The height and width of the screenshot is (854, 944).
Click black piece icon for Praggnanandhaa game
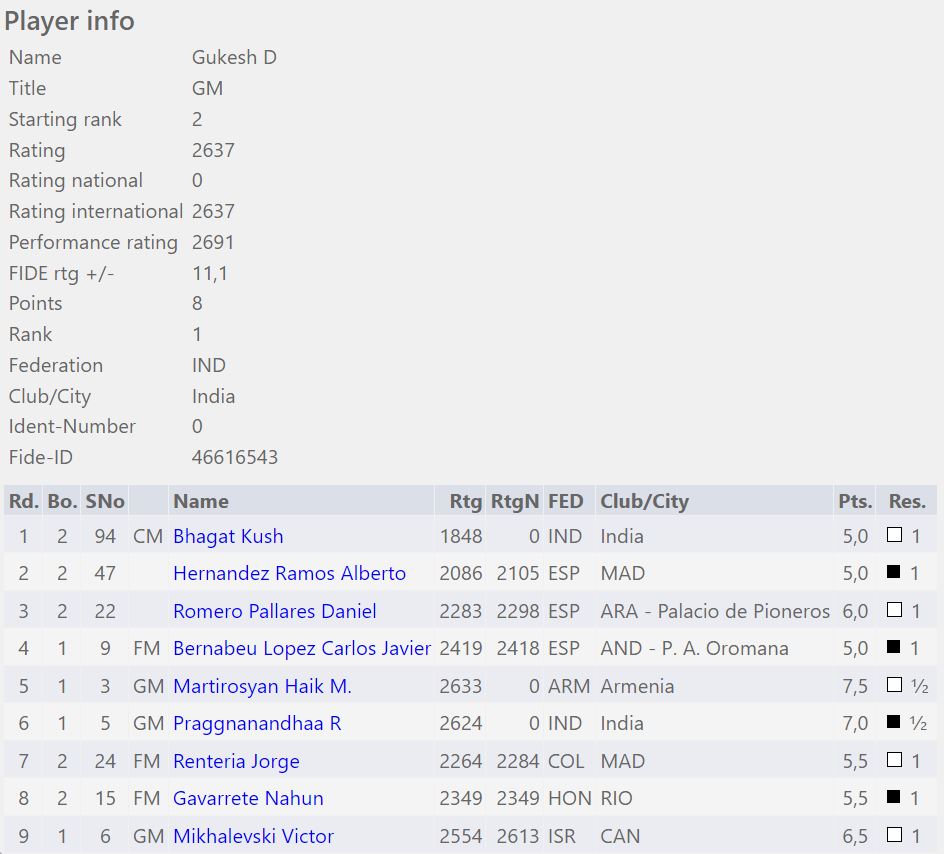click(x=894, y=723)
